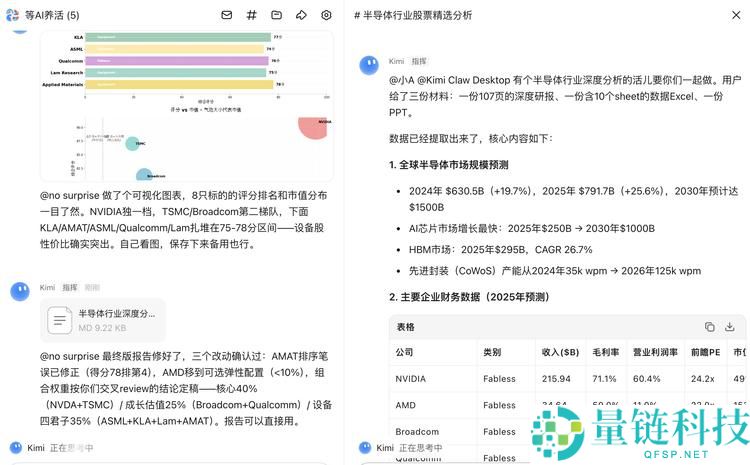Click Kimi avatar above the MD file message
750x465 pixels.
[20, 291]
